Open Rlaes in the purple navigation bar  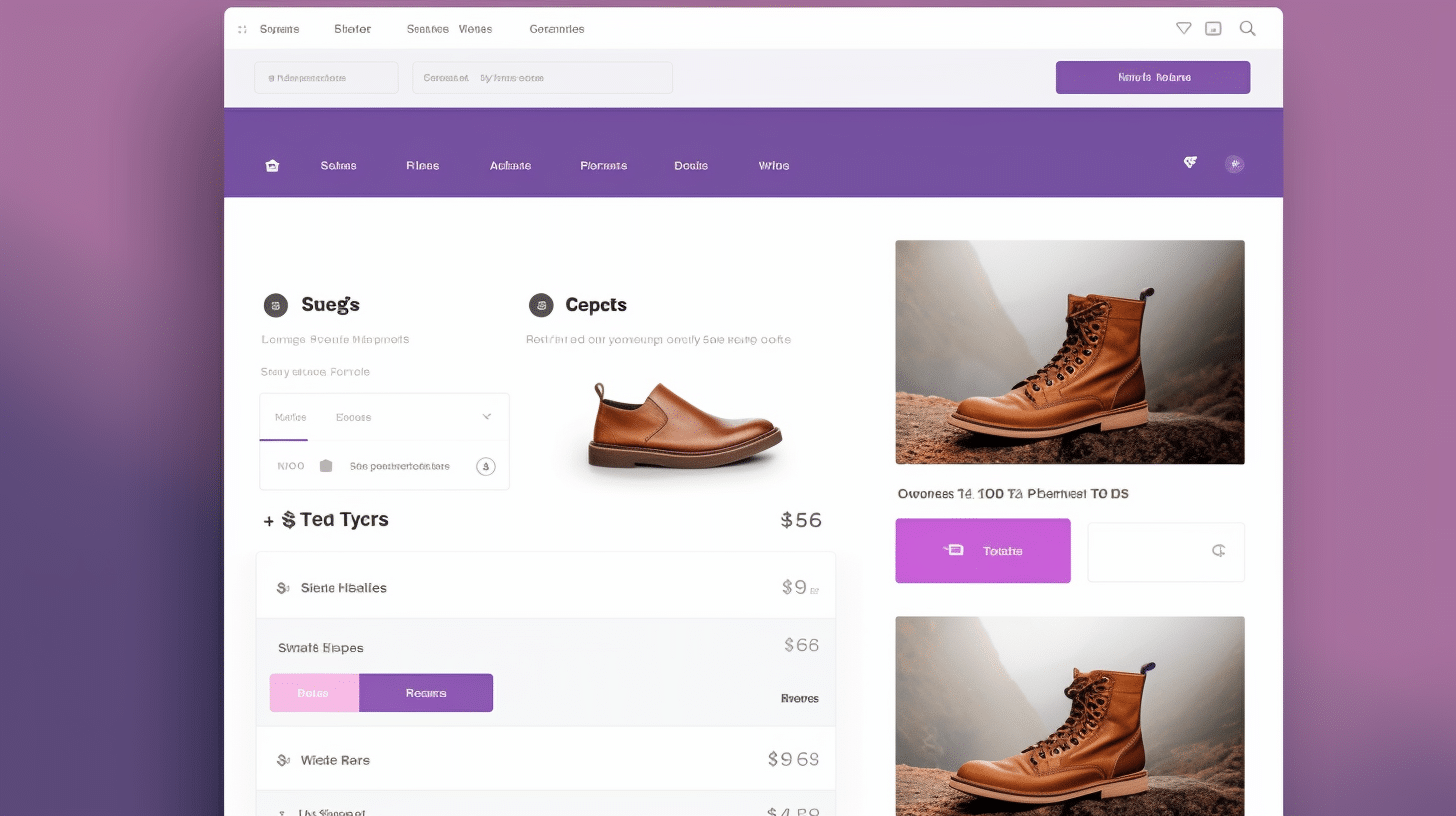422,166
